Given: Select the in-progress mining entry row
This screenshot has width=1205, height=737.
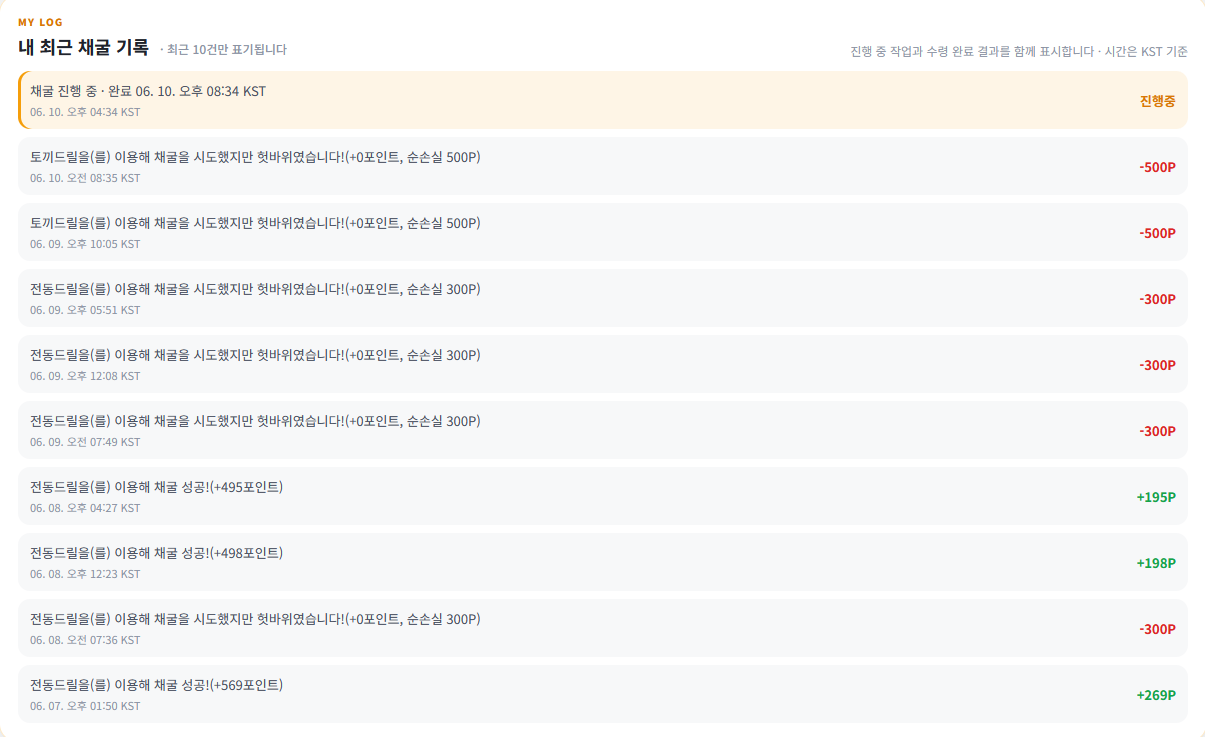Looking at the screenshot, I should [x=603, y=100].
